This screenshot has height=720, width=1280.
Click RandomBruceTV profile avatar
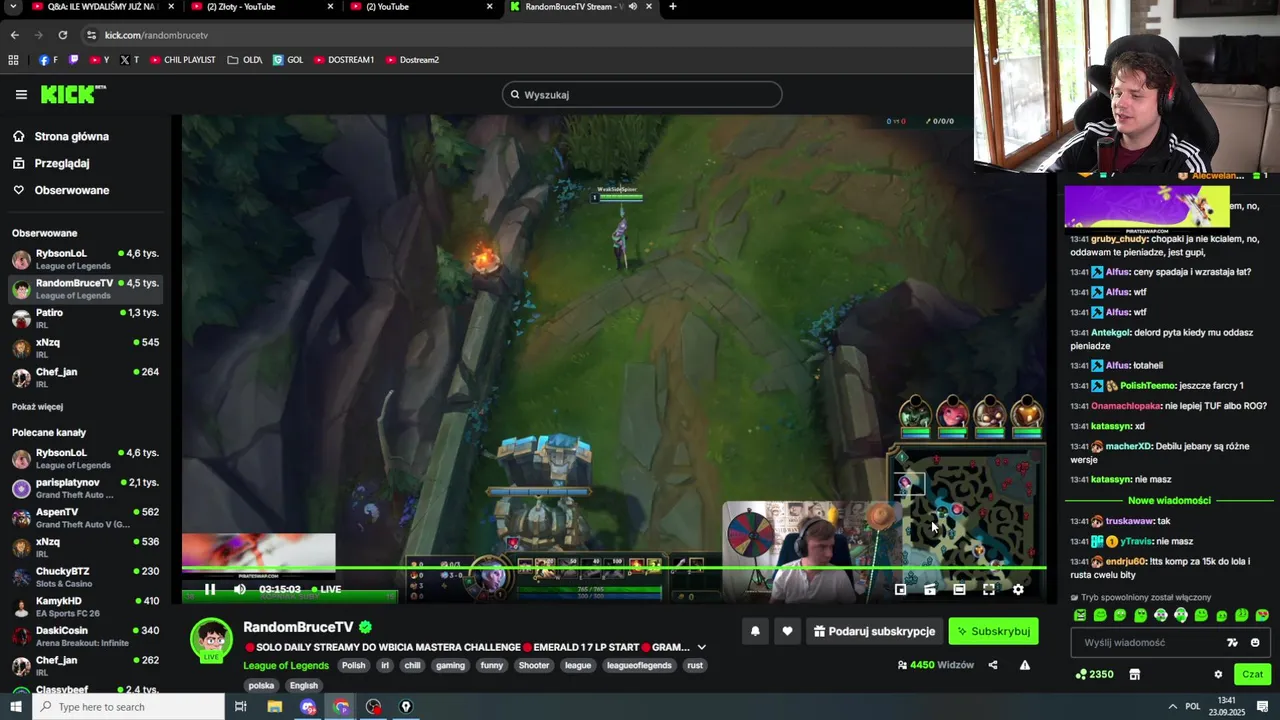tap(212, 640)
